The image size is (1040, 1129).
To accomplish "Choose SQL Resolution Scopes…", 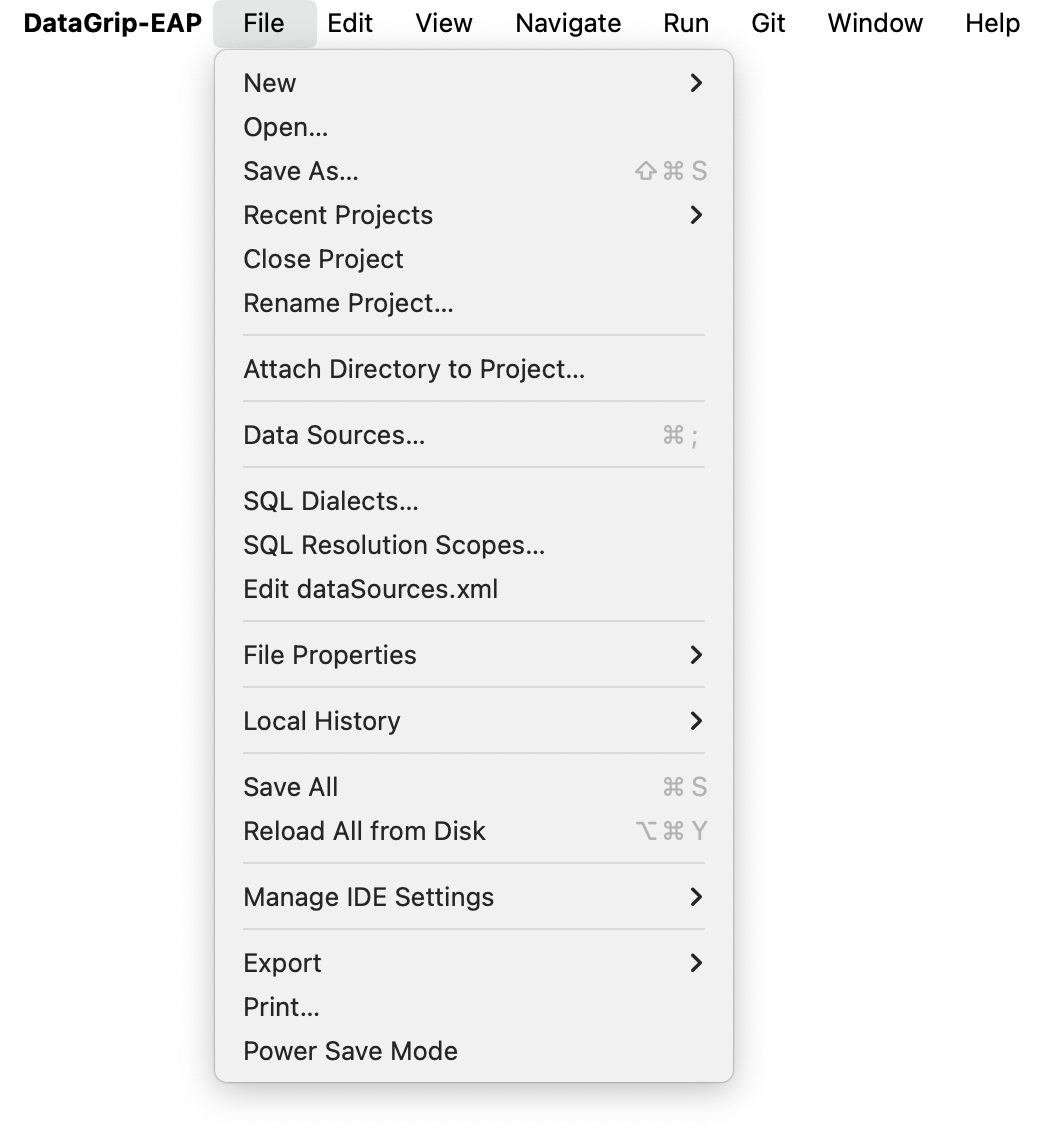I will point(394,545).
